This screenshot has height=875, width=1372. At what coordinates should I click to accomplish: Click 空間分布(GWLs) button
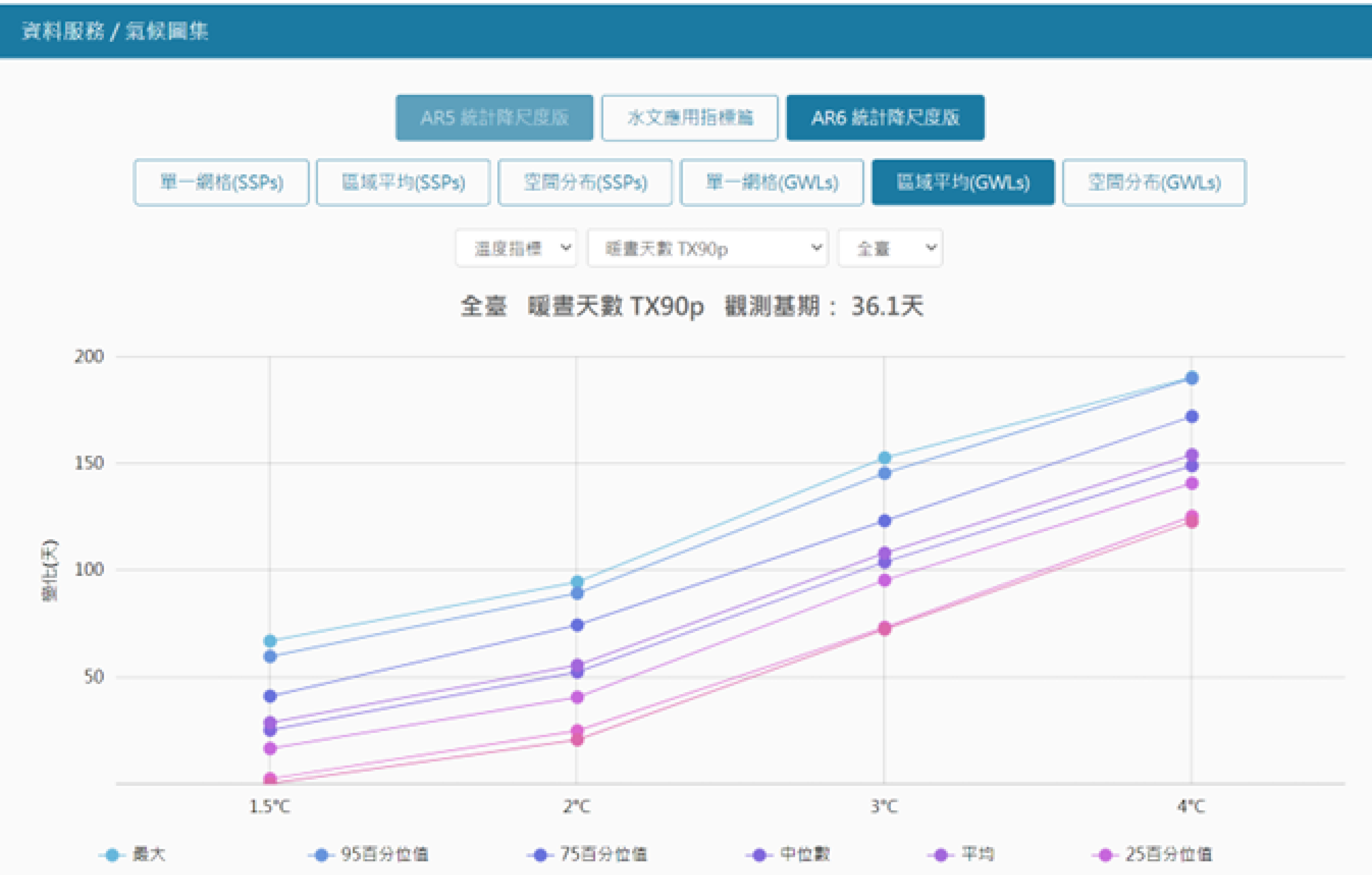click(x=1154, y=182)
